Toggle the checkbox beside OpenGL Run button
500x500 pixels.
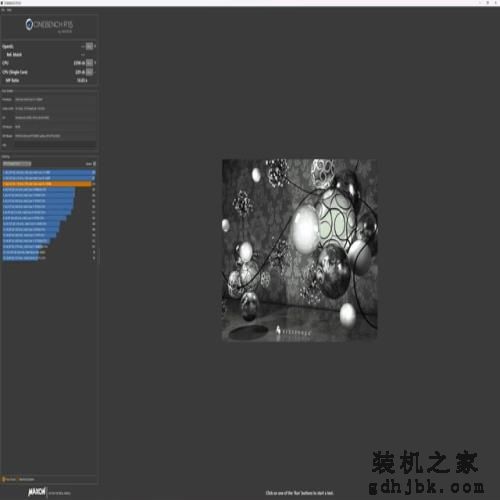(95, 46)
